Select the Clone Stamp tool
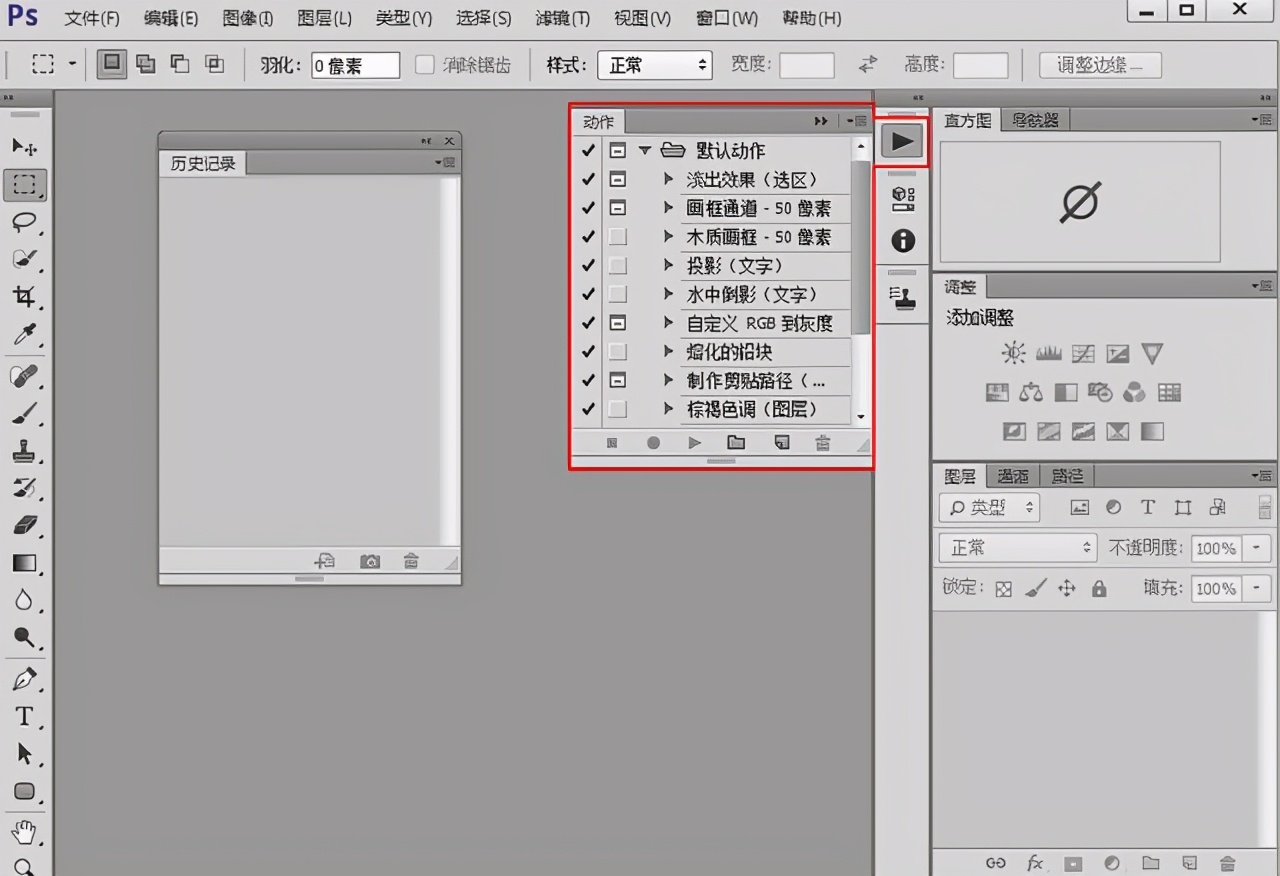Image resolution: width=1280 pixels, height=876 pixels. pos(25,451)
